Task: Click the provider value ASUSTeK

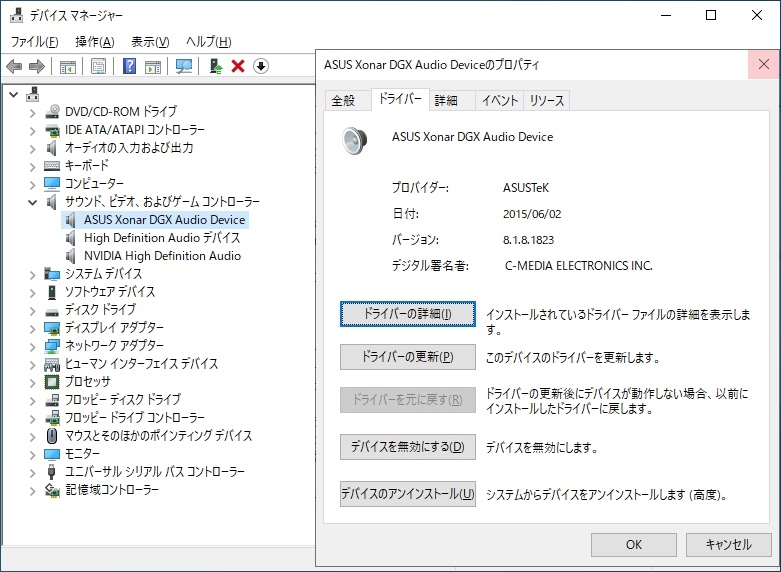Action: pyautogui.click(x=526, y=188)
